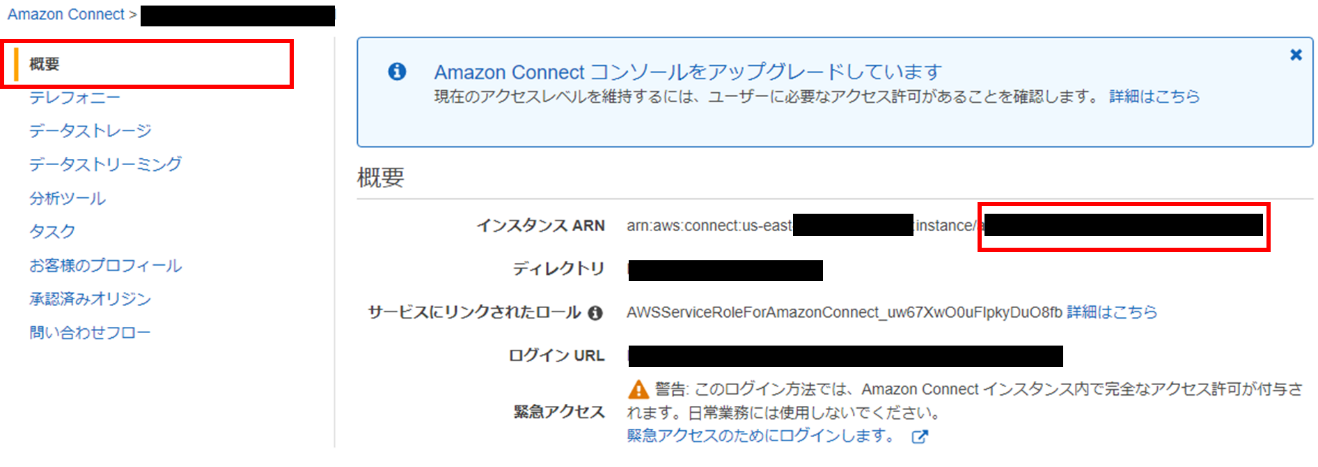Screen dimensions: 1318x467
Task: Select 分析ツール from the sidebar
Action: pos(67,198)
